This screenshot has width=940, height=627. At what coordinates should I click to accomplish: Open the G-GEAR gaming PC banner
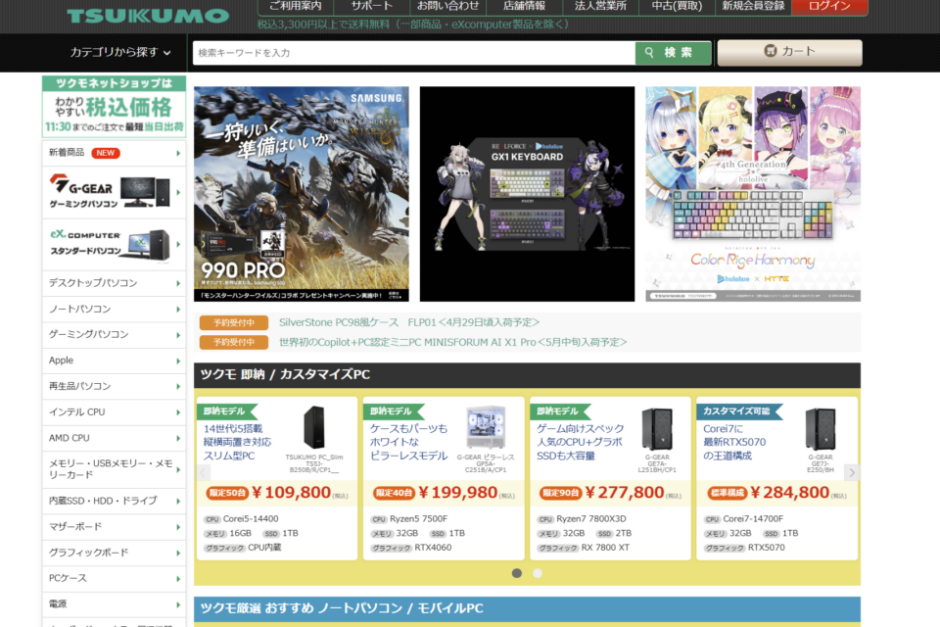coord(113,192)
